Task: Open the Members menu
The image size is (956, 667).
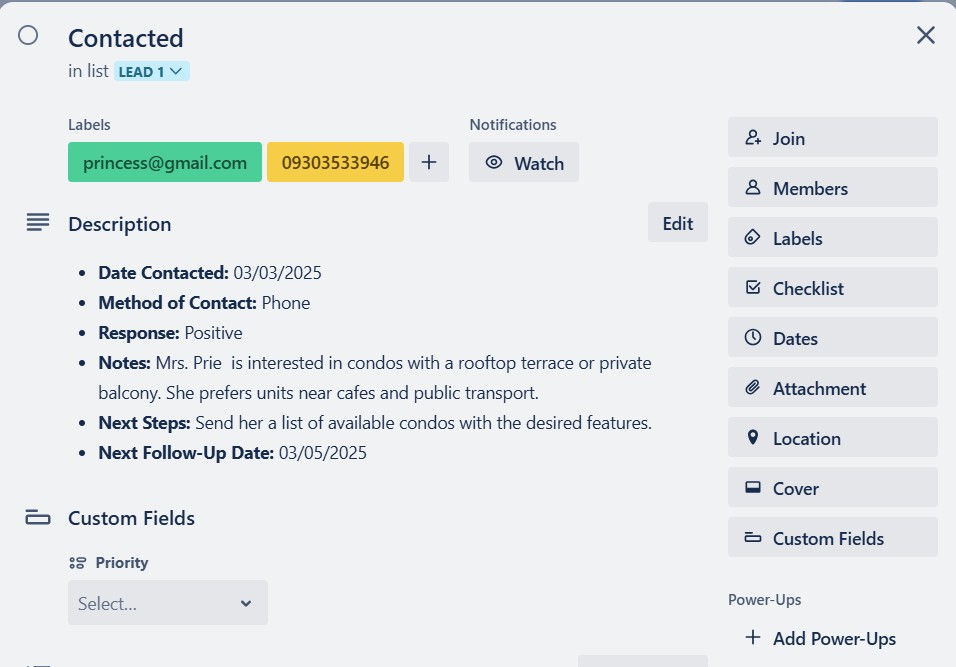Action: coord(832,188)
